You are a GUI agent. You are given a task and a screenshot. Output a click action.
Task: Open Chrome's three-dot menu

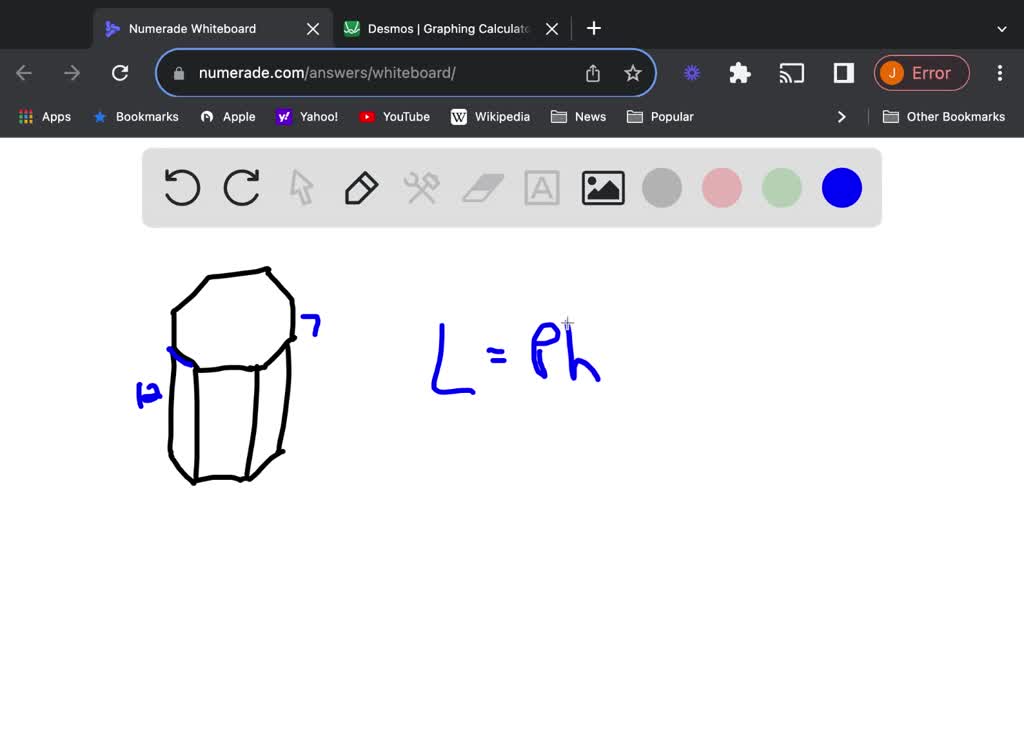[1000, 72]
